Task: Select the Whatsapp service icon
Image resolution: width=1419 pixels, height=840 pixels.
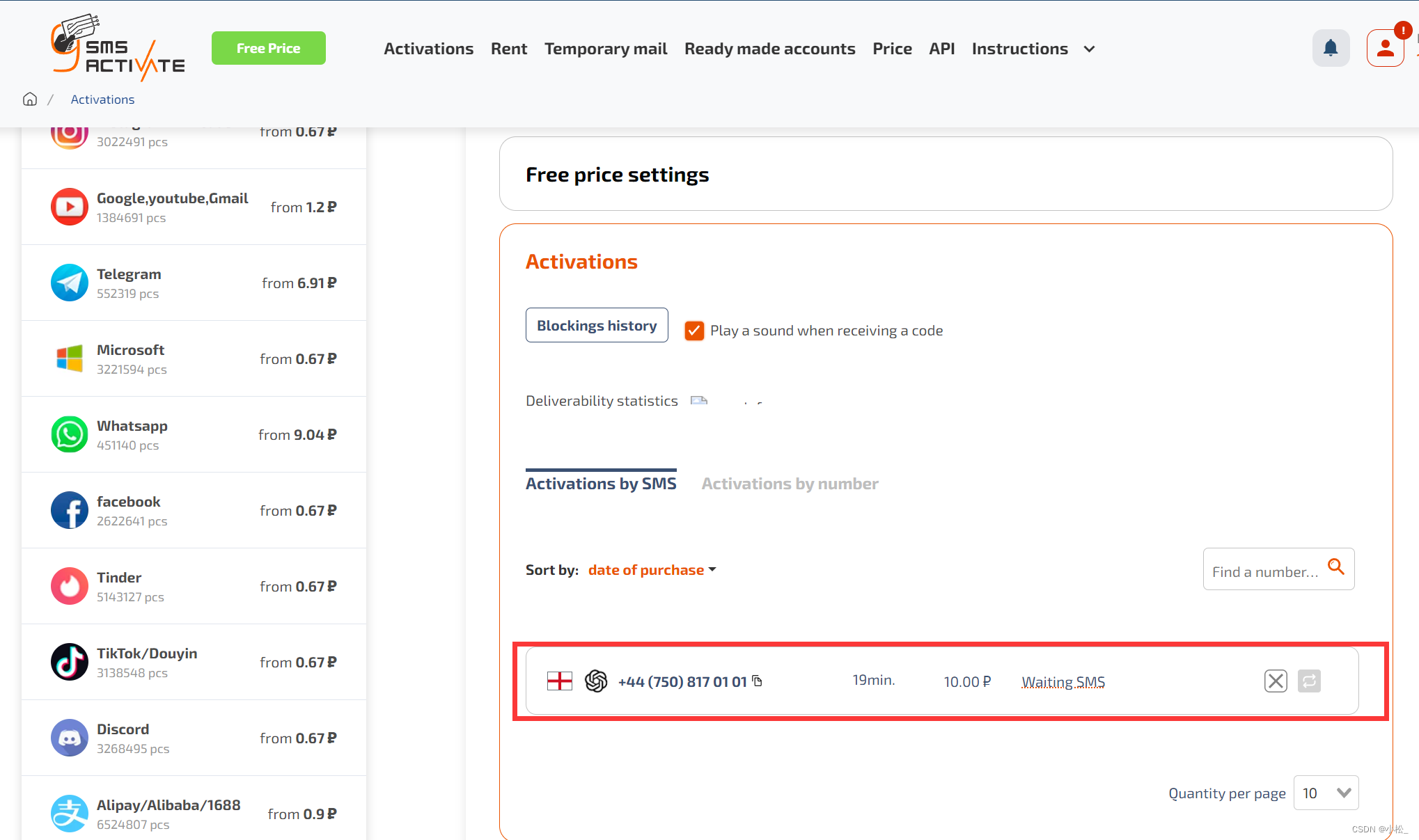Action: pos(70,434)
